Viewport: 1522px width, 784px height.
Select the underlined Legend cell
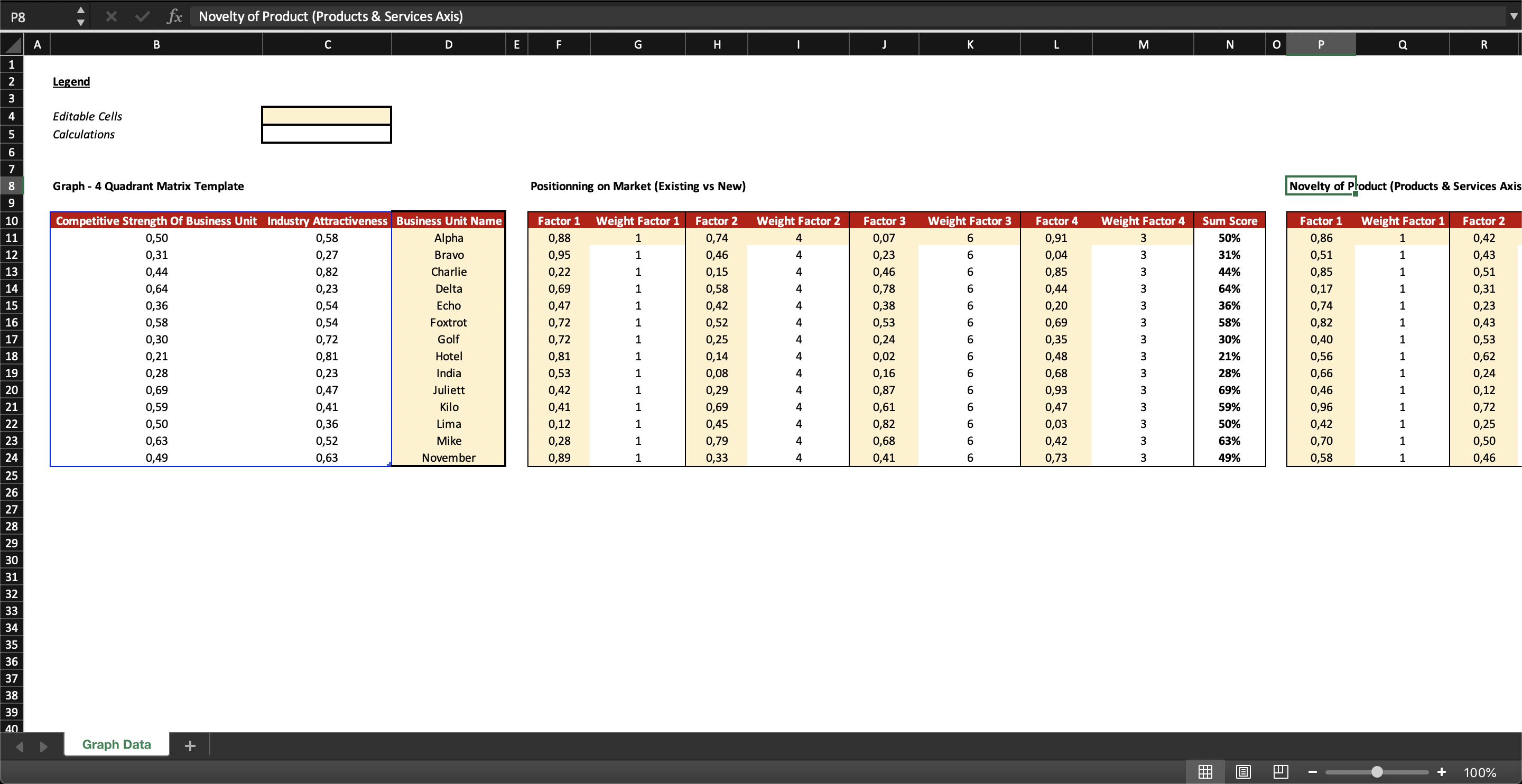coord(71,81)
